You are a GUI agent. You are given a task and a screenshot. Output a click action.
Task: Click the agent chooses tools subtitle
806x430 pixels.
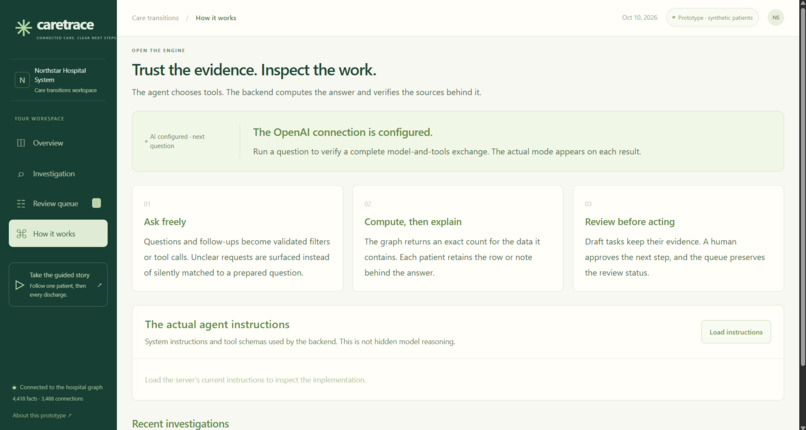click(306, 92)
